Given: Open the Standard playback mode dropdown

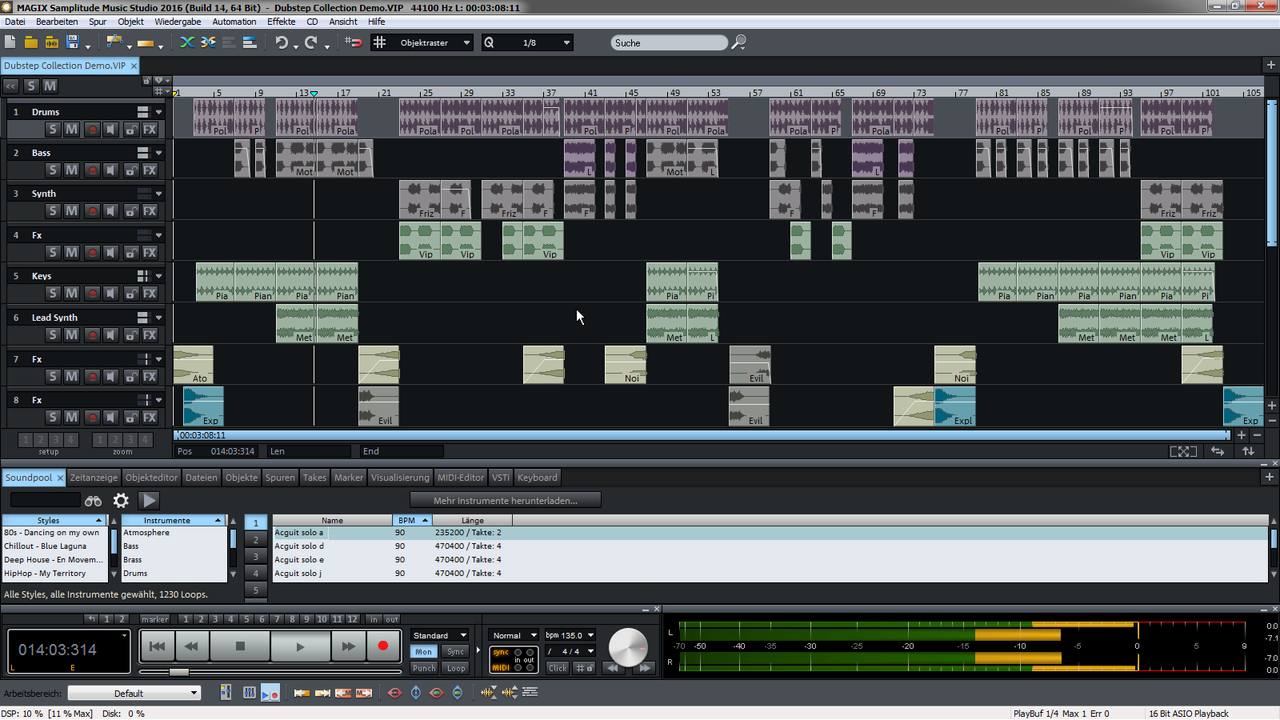Looking at the screenshot, I should click(440, 635).
